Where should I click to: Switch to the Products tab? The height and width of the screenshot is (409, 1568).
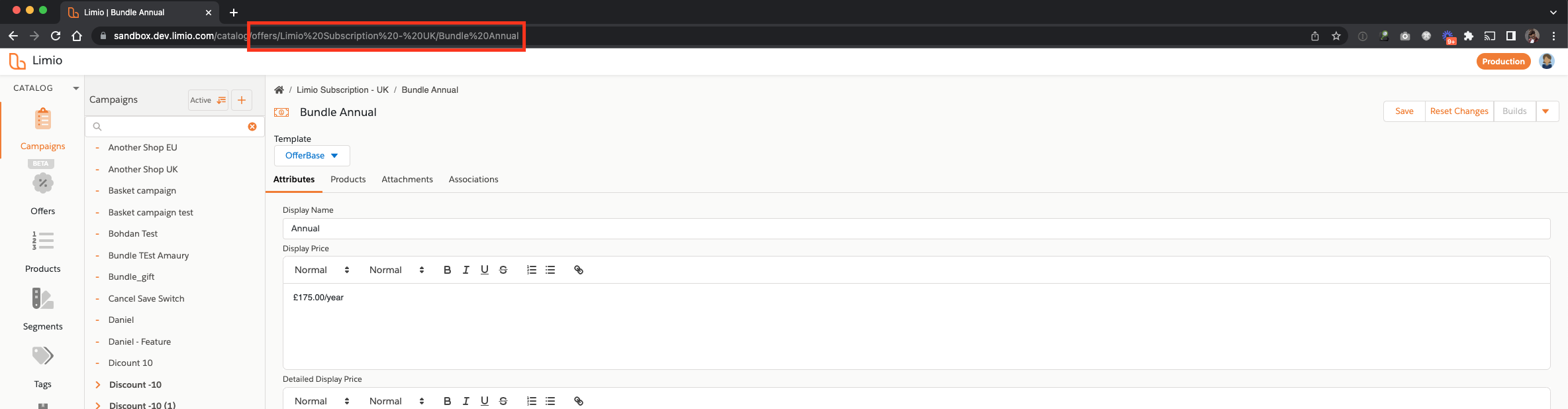pos(348,179)
